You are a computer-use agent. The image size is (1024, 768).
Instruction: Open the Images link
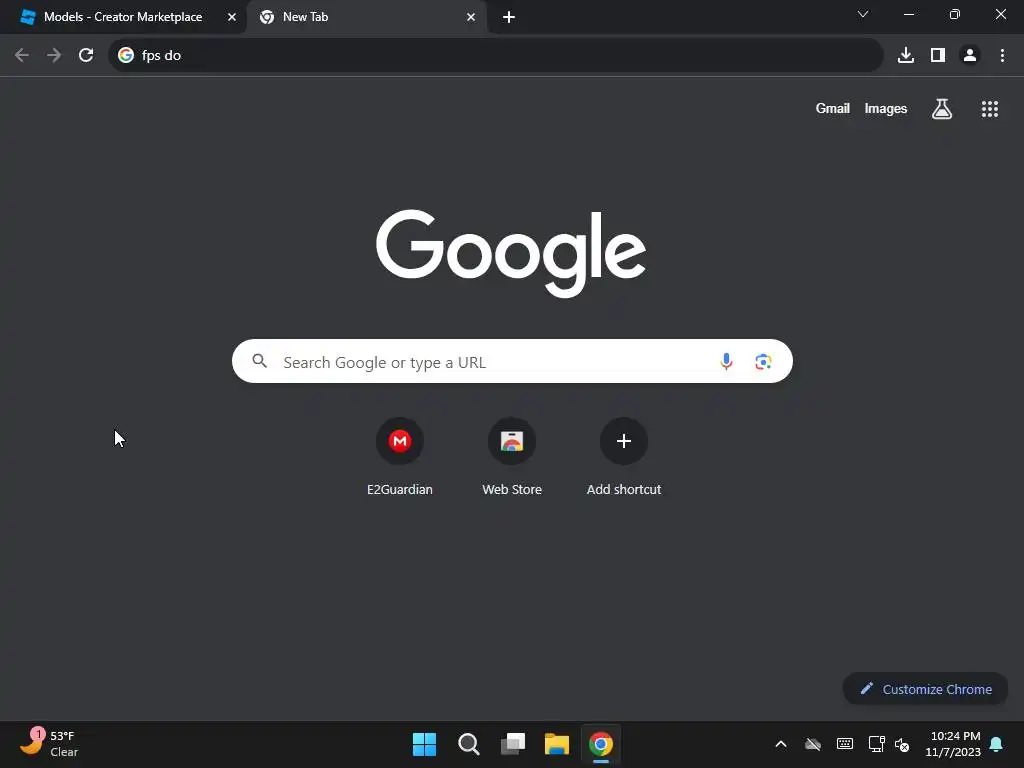click(886, 108)
